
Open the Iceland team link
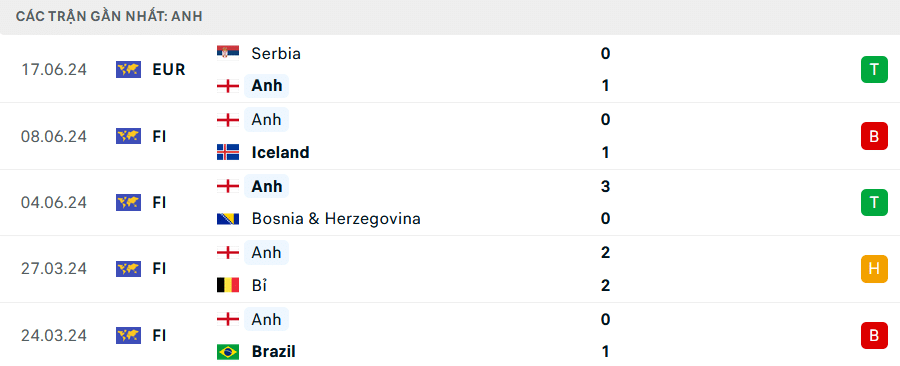[281, 152]
